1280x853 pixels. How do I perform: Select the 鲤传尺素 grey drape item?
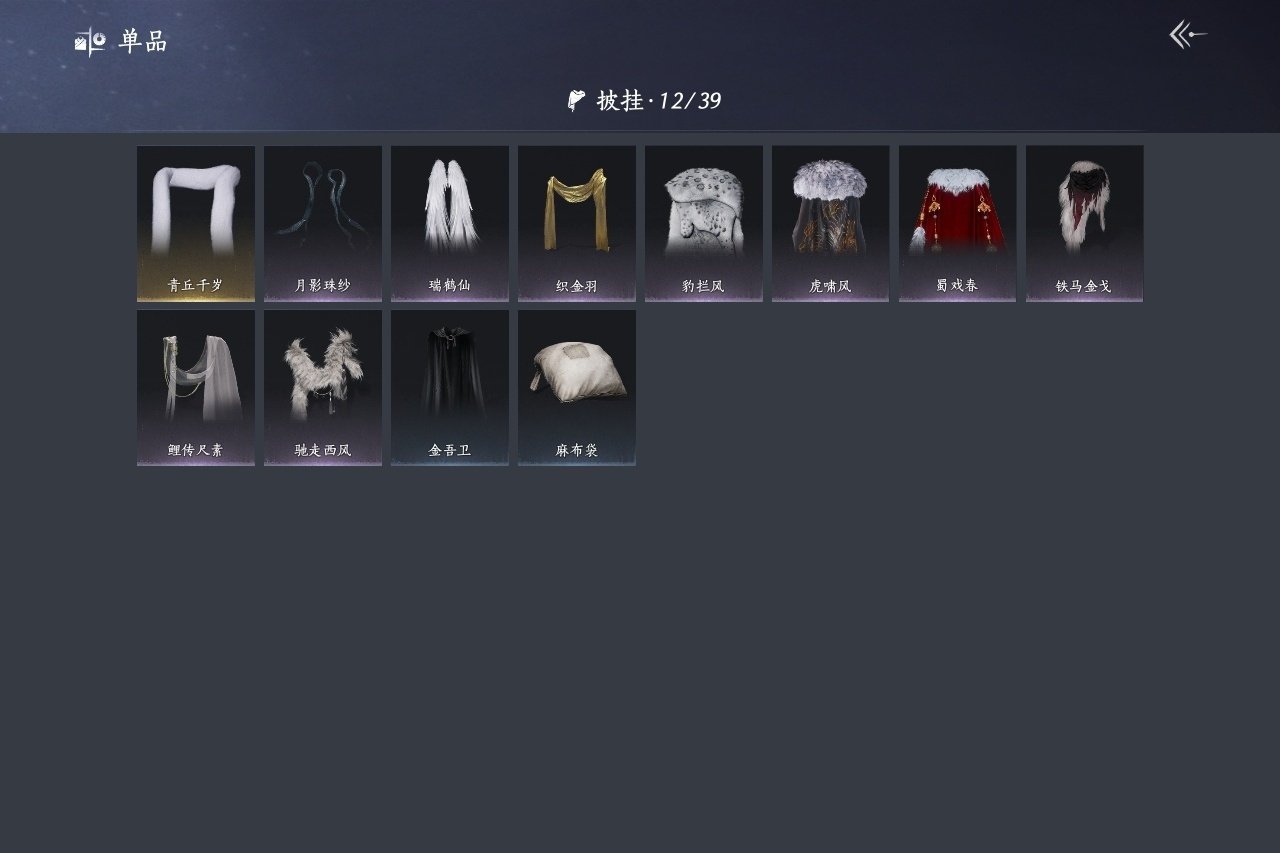pyautogui.click(x=196, y=387)
